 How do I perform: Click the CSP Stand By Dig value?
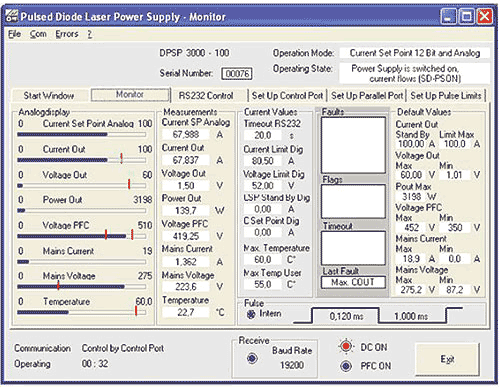pos(263,209)
